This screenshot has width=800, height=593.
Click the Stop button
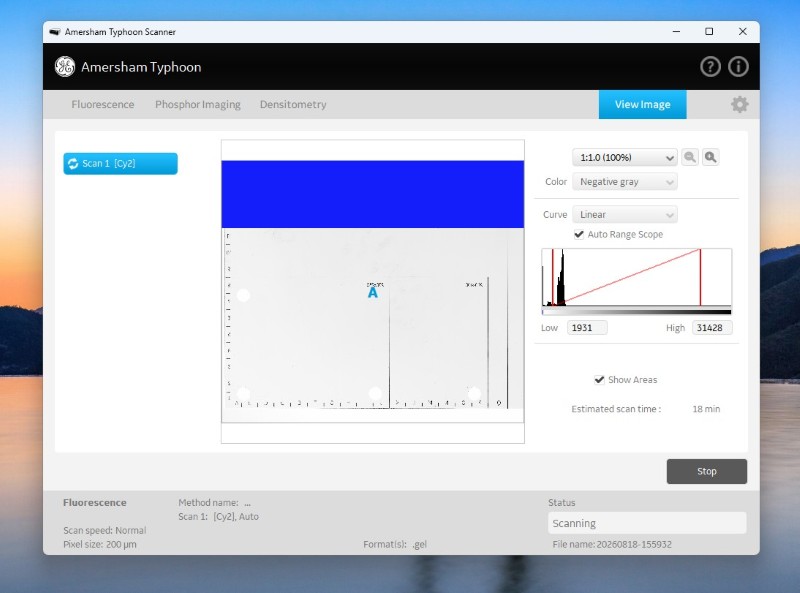707,472
